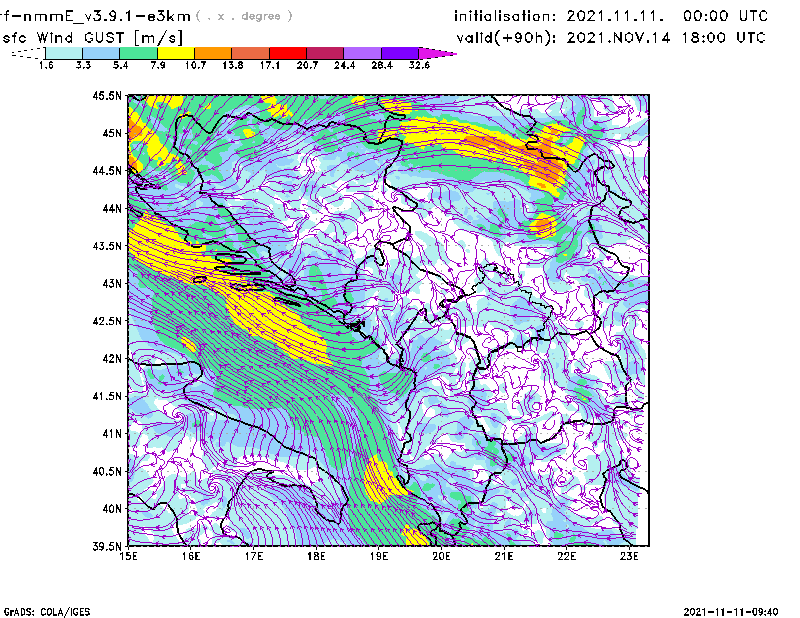Click the legend value 17.1
800x618 pixels.
click(x=270, y=65)
